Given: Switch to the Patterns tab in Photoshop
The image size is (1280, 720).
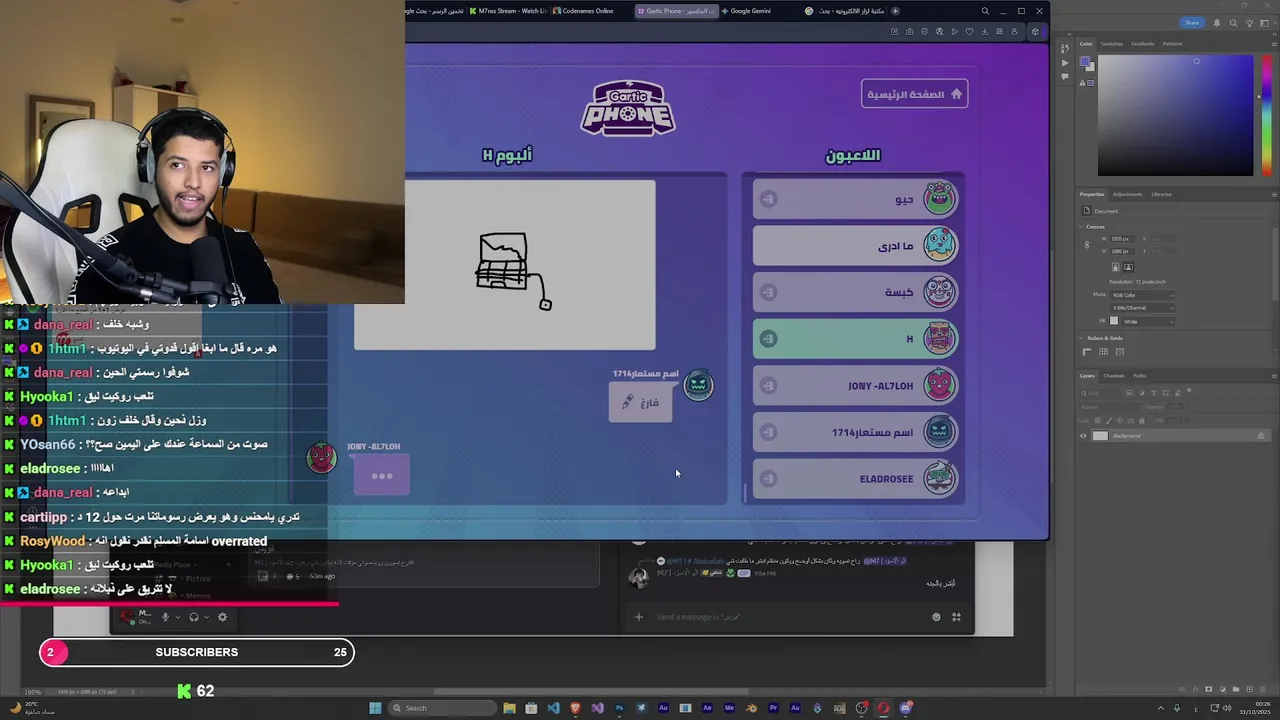Looking at the screenshot, I should 1172,44.
